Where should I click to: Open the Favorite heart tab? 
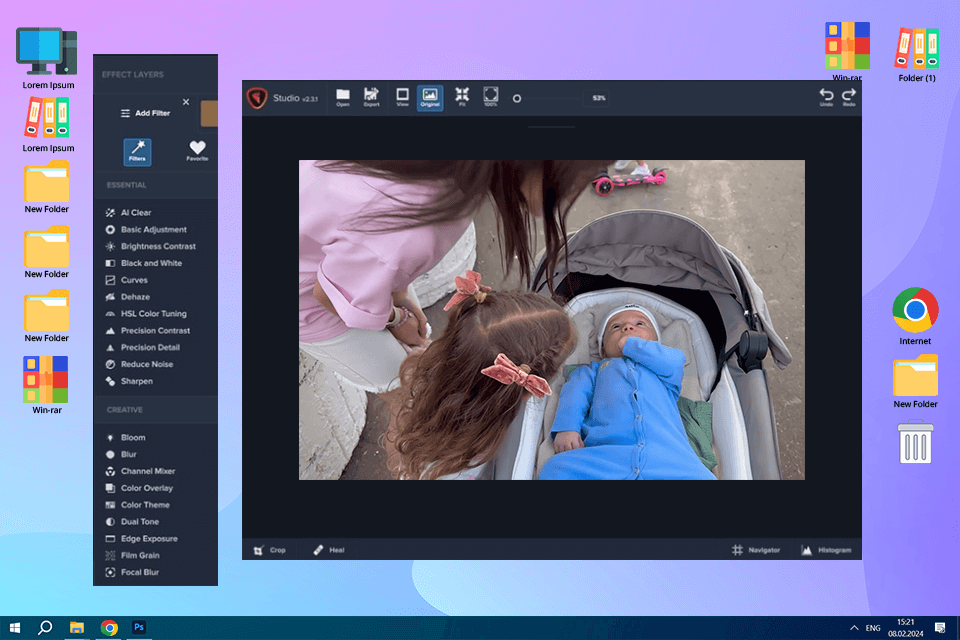(x=197, y=151)
